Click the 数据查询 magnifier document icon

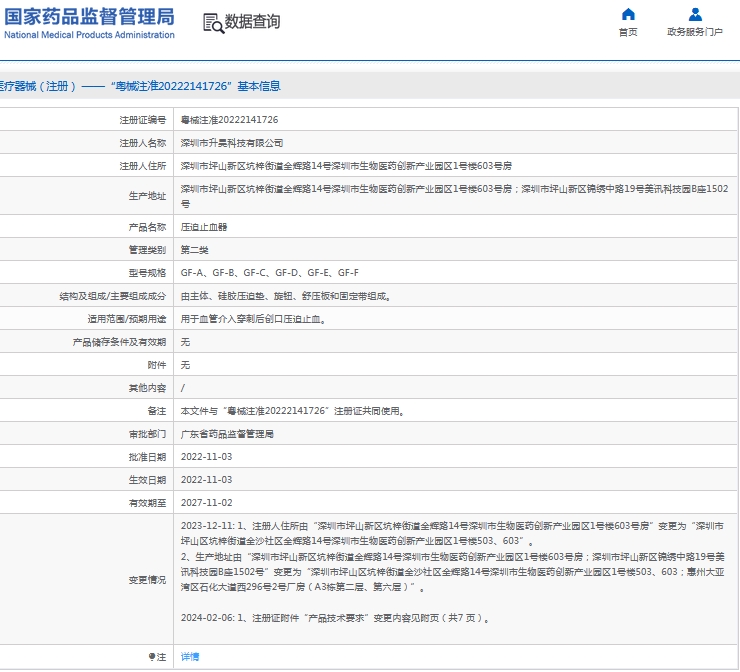pos(213,23)
